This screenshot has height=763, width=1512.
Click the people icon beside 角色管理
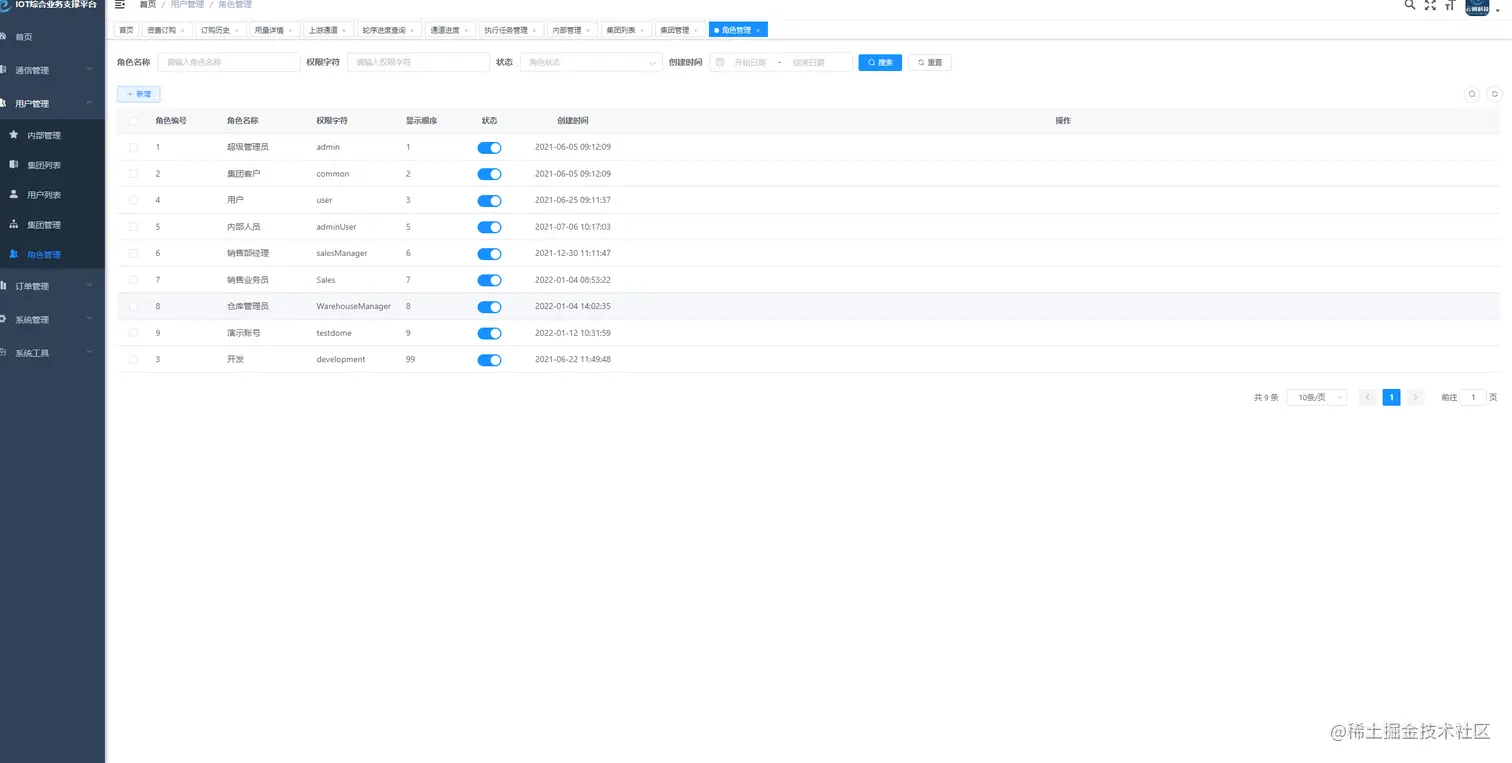tap(13, 254)
